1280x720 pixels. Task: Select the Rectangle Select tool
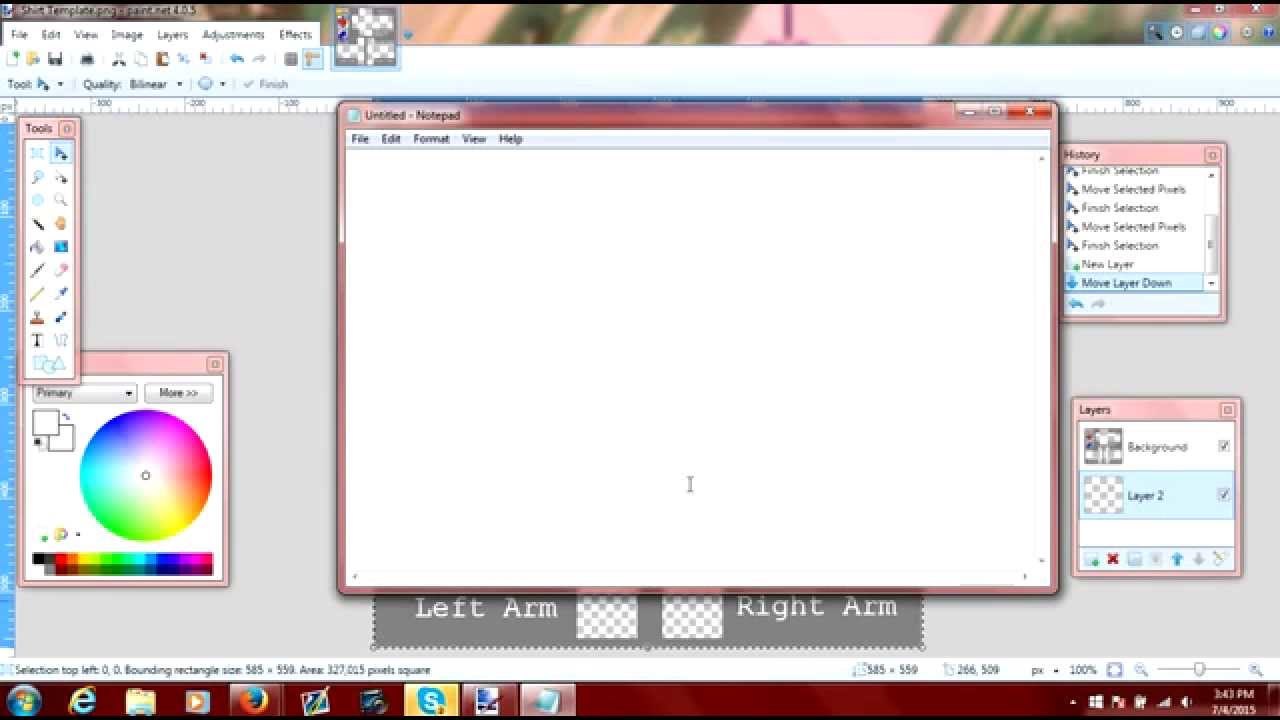click(37, 153)
